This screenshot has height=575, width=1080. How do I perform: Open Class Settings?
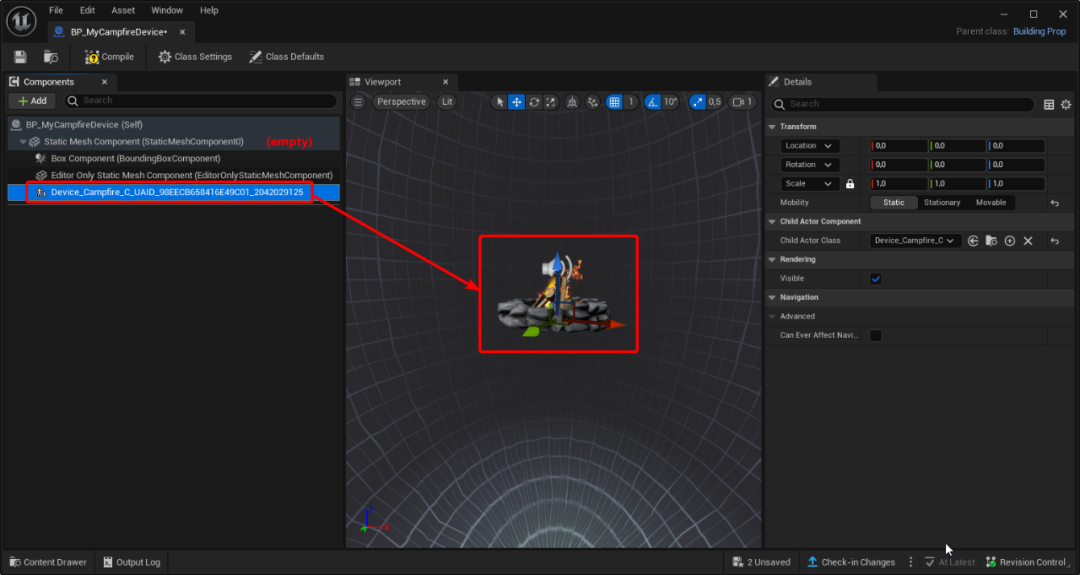point(195,57)
